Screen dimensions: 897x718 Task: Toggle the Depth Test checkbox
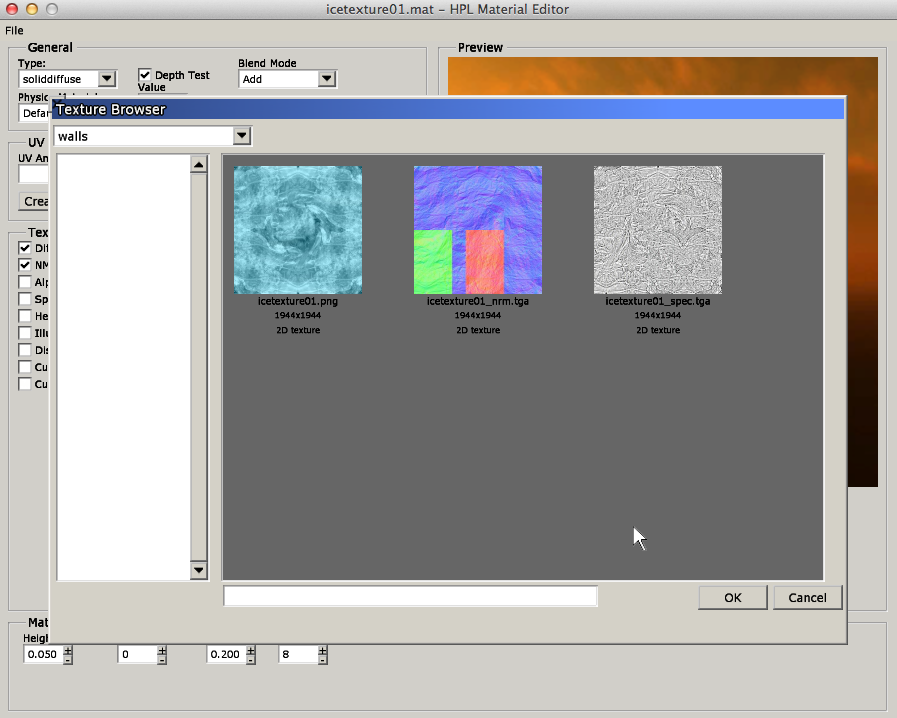pos(145,75)
